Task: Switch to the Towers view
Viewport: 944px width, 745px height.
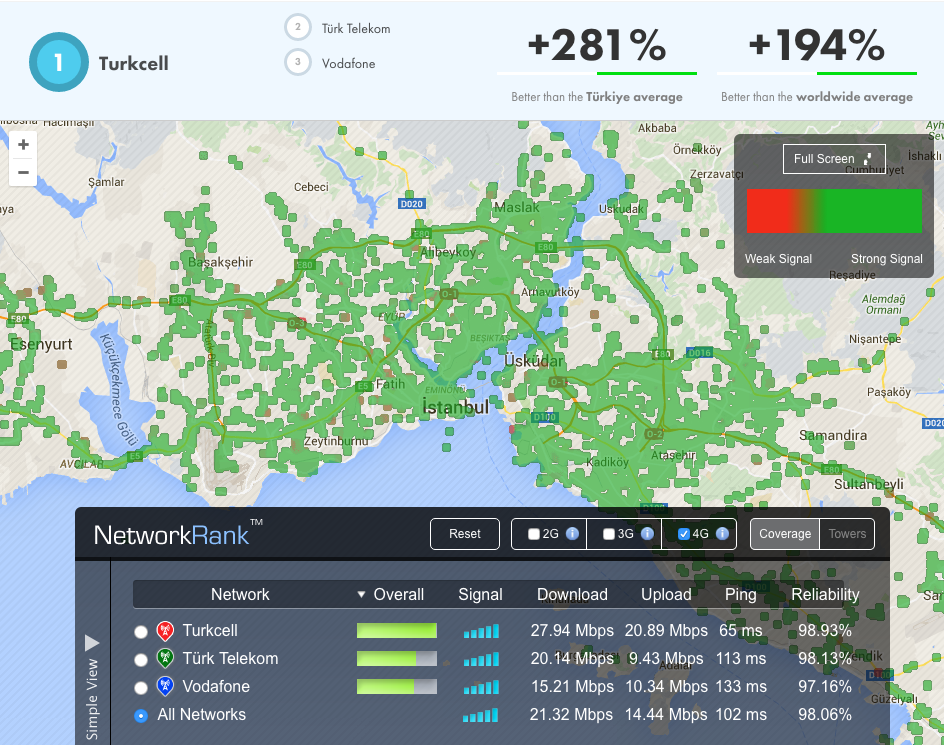Action: pos(847,534)
